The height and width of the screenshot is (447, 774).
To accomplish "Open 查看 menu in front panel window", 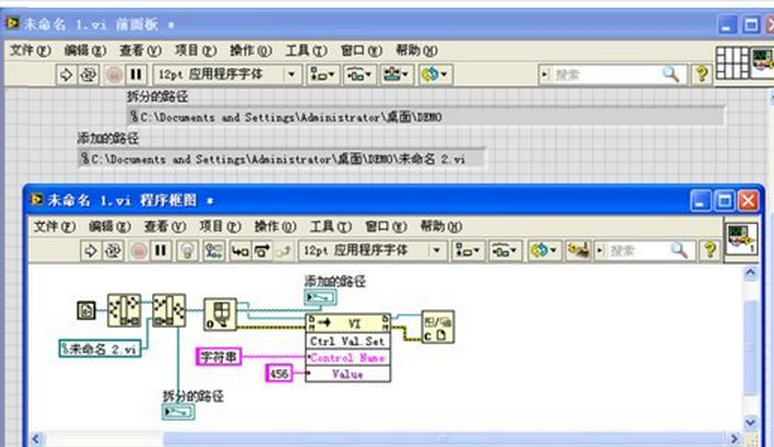I will click(140, 50).
